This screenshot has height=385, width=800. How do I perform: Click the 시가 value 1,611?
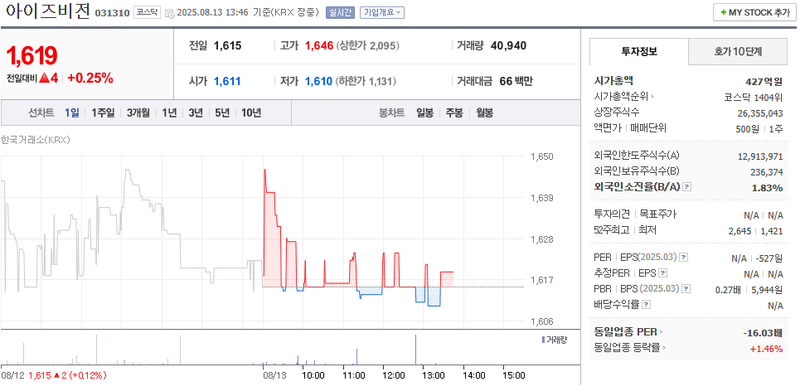click(227, 81)
